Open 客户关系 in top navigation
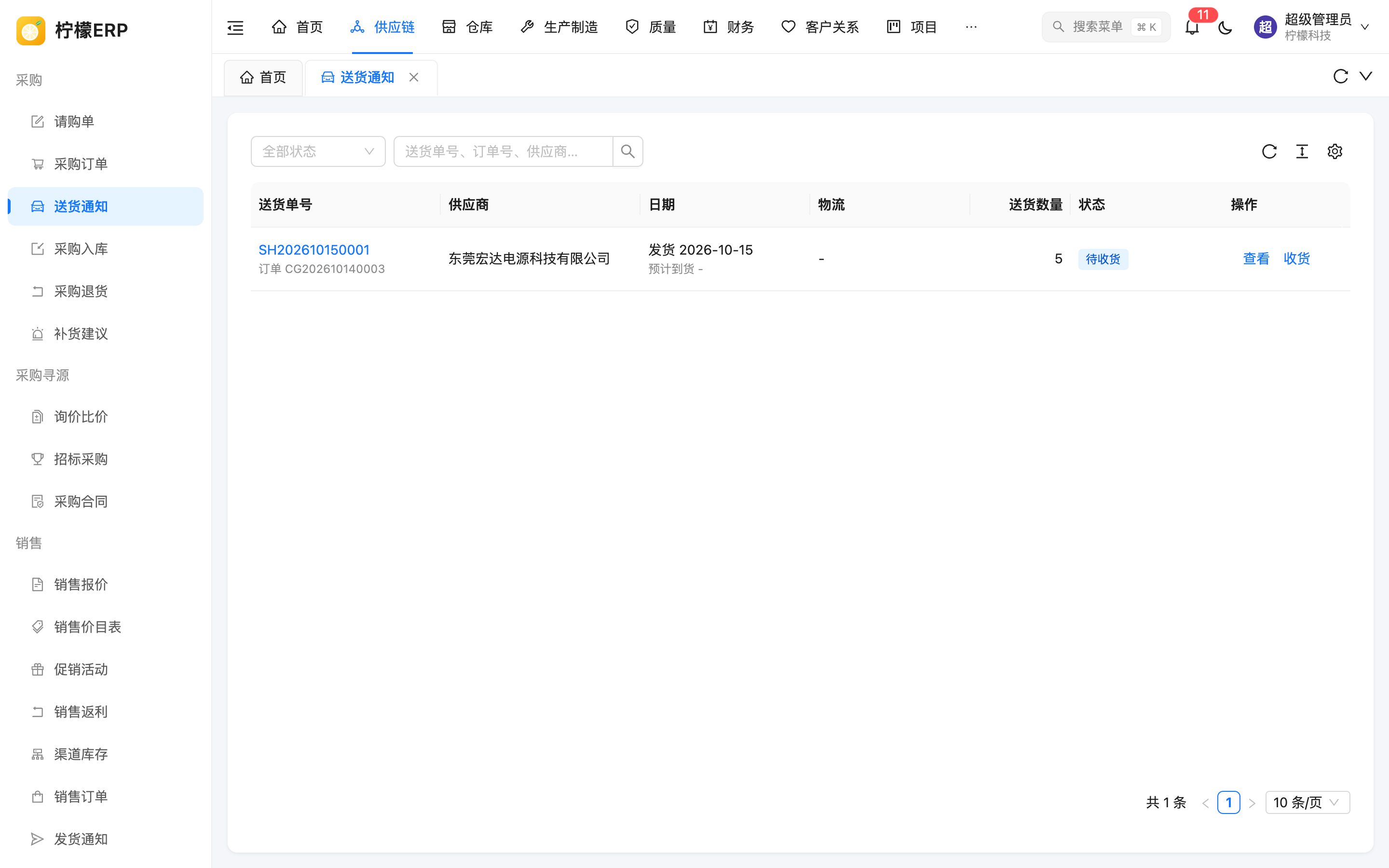 pyautogui.click(x=819, y=27)
